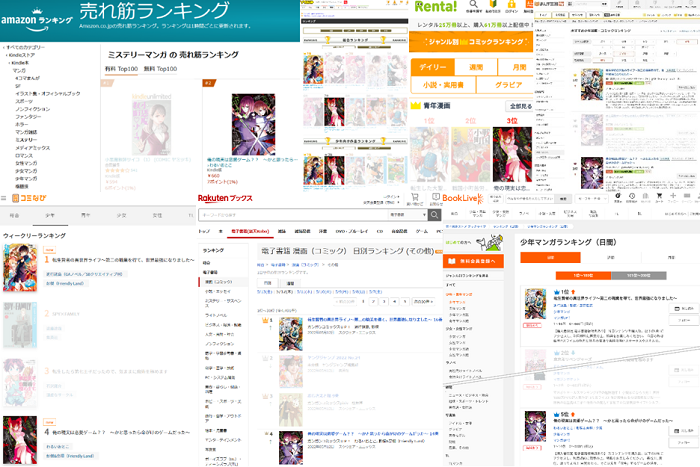Open Amazon #2 book cover thumbnail

point(253,125)
